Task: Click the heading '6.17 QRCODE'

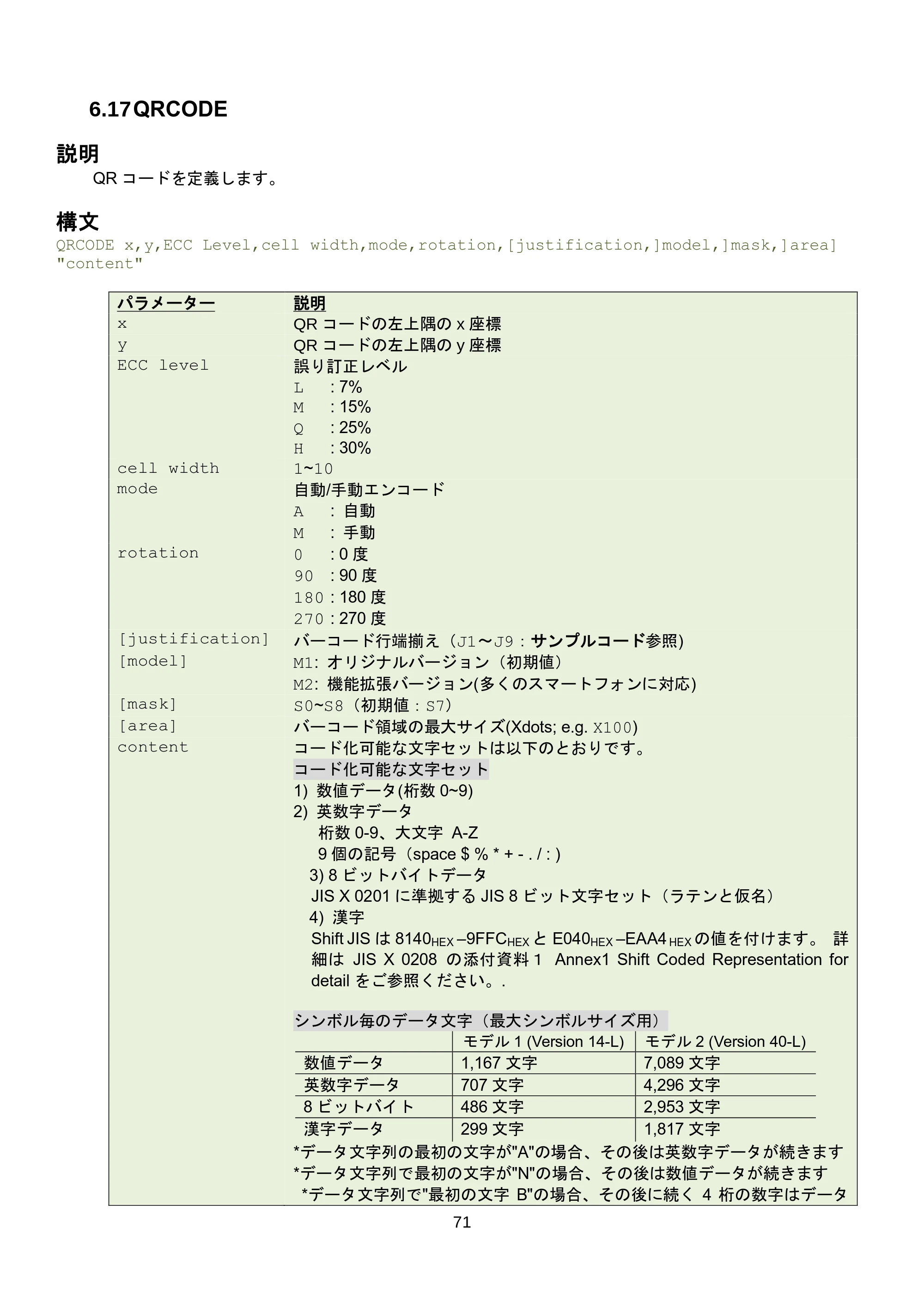Action: (158, 109)
